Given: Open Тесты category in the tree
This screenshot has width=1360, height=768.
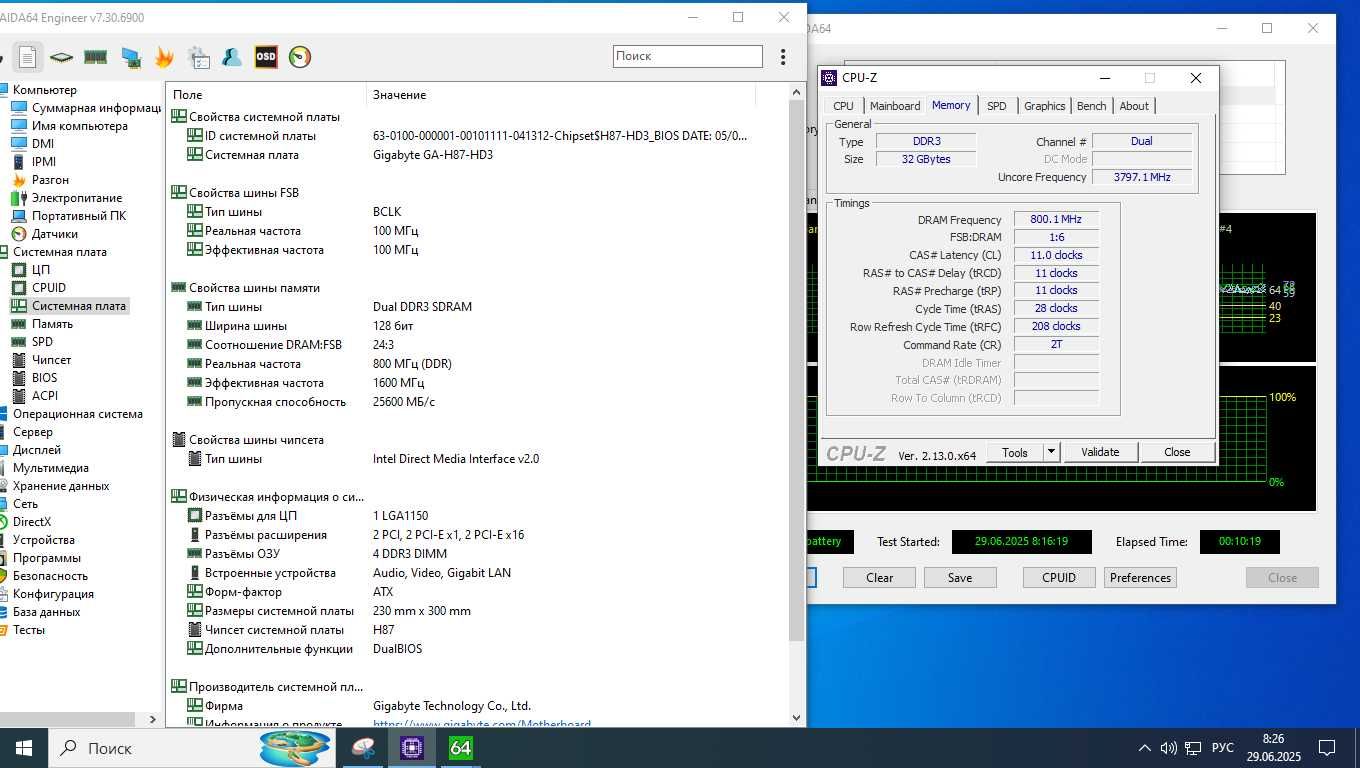Looking at the screenshot, I should click(29, 630).
